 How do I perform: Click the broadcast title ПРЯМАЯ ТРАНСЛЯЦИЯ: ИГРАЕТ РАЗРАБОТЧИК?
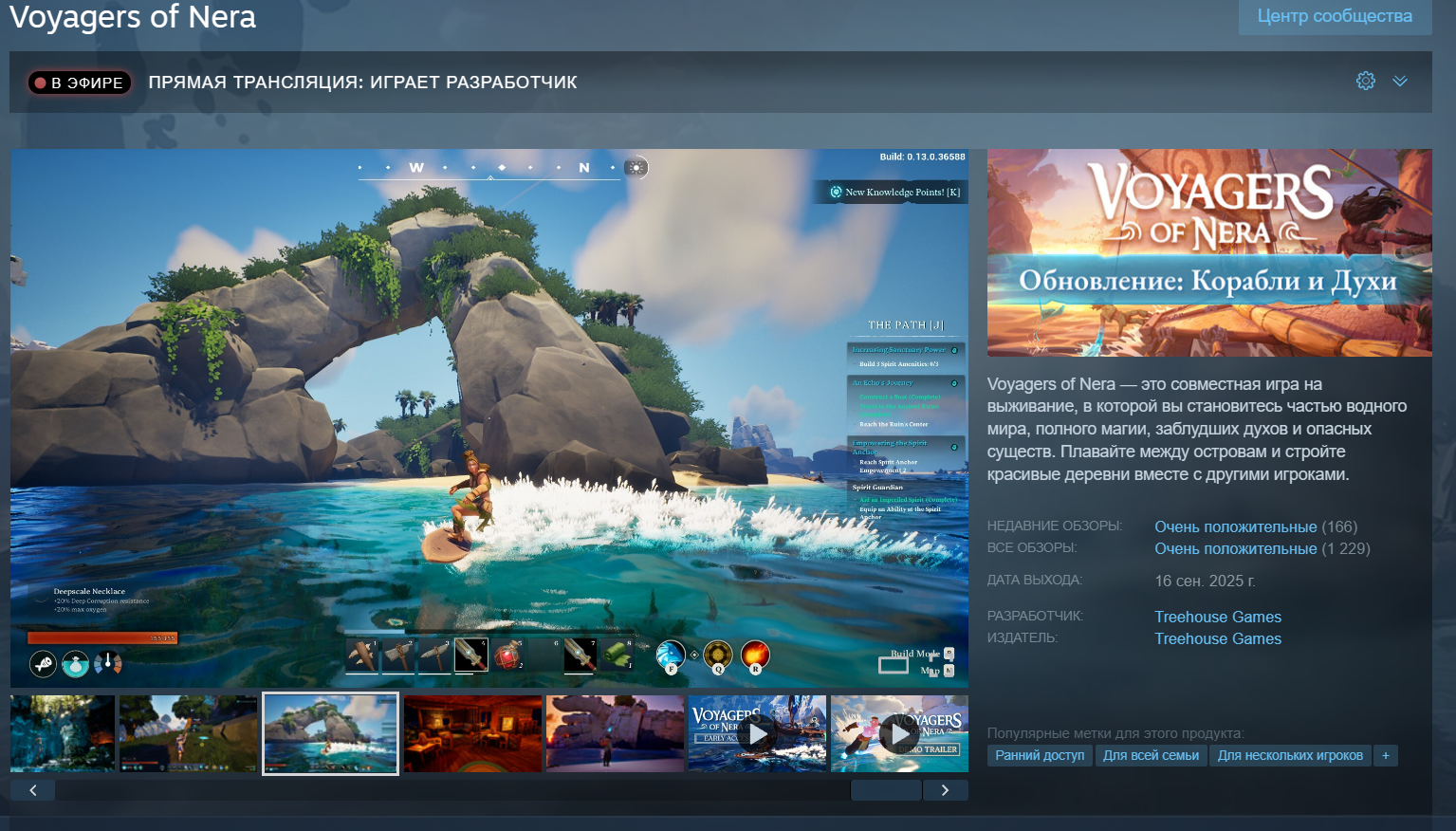(x=362, y=83)
